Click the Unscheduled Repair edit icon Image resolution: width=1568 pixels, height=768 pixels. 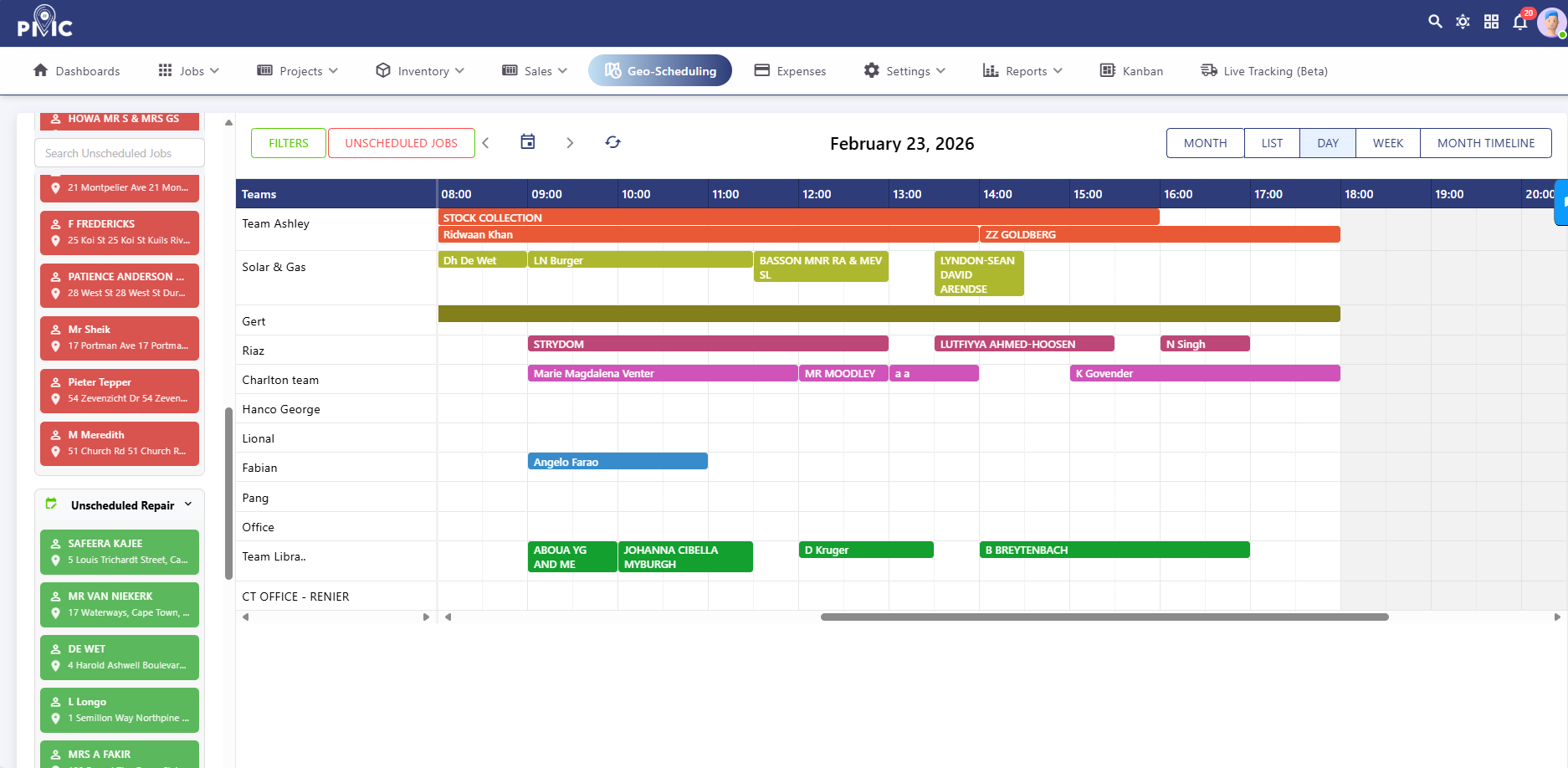click(52, 504)
